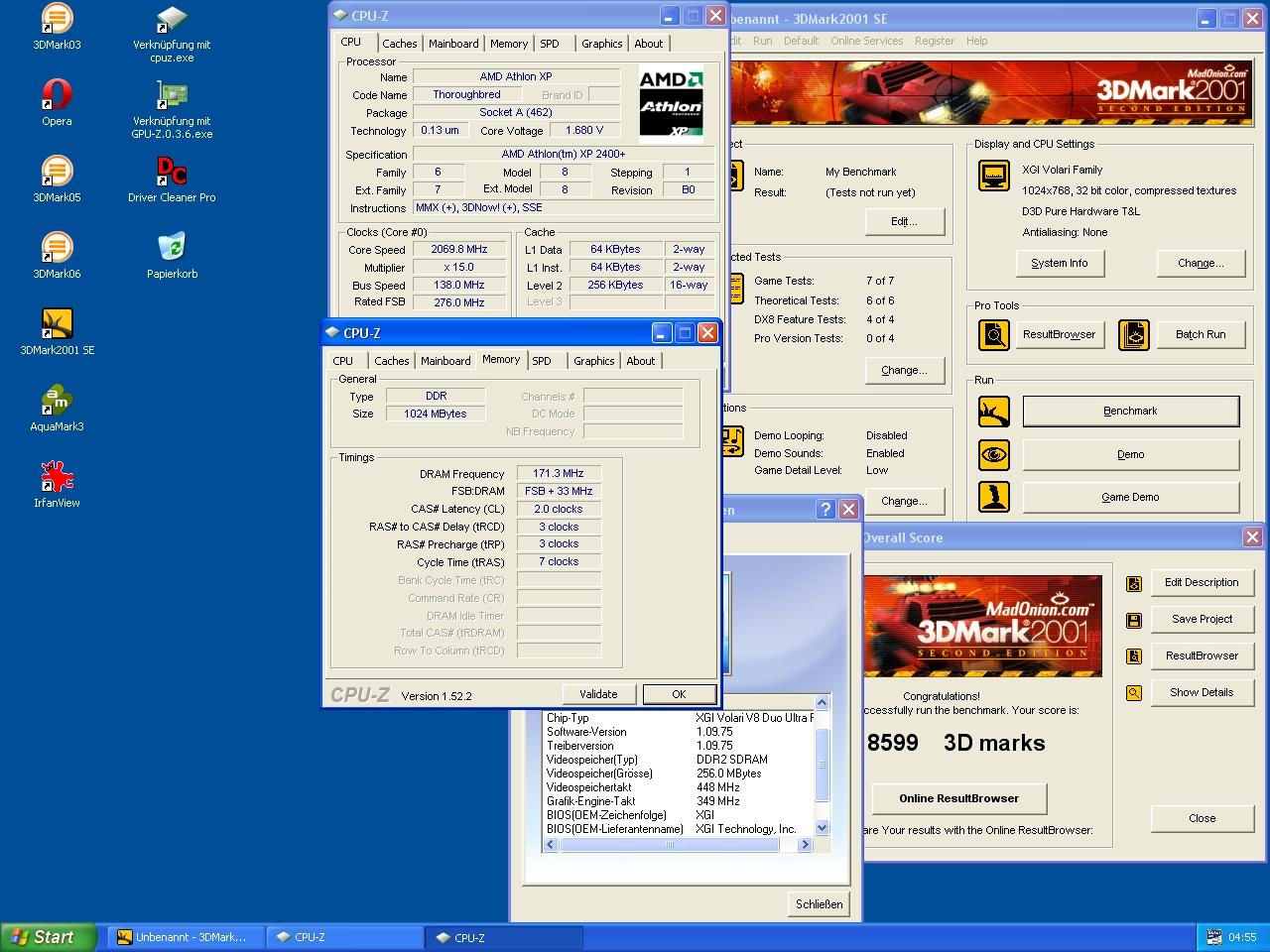The height and width of the screenshot is (952, 1270).
Task: Click the Benchmark icon in the Run section
Action: [993, 411]
